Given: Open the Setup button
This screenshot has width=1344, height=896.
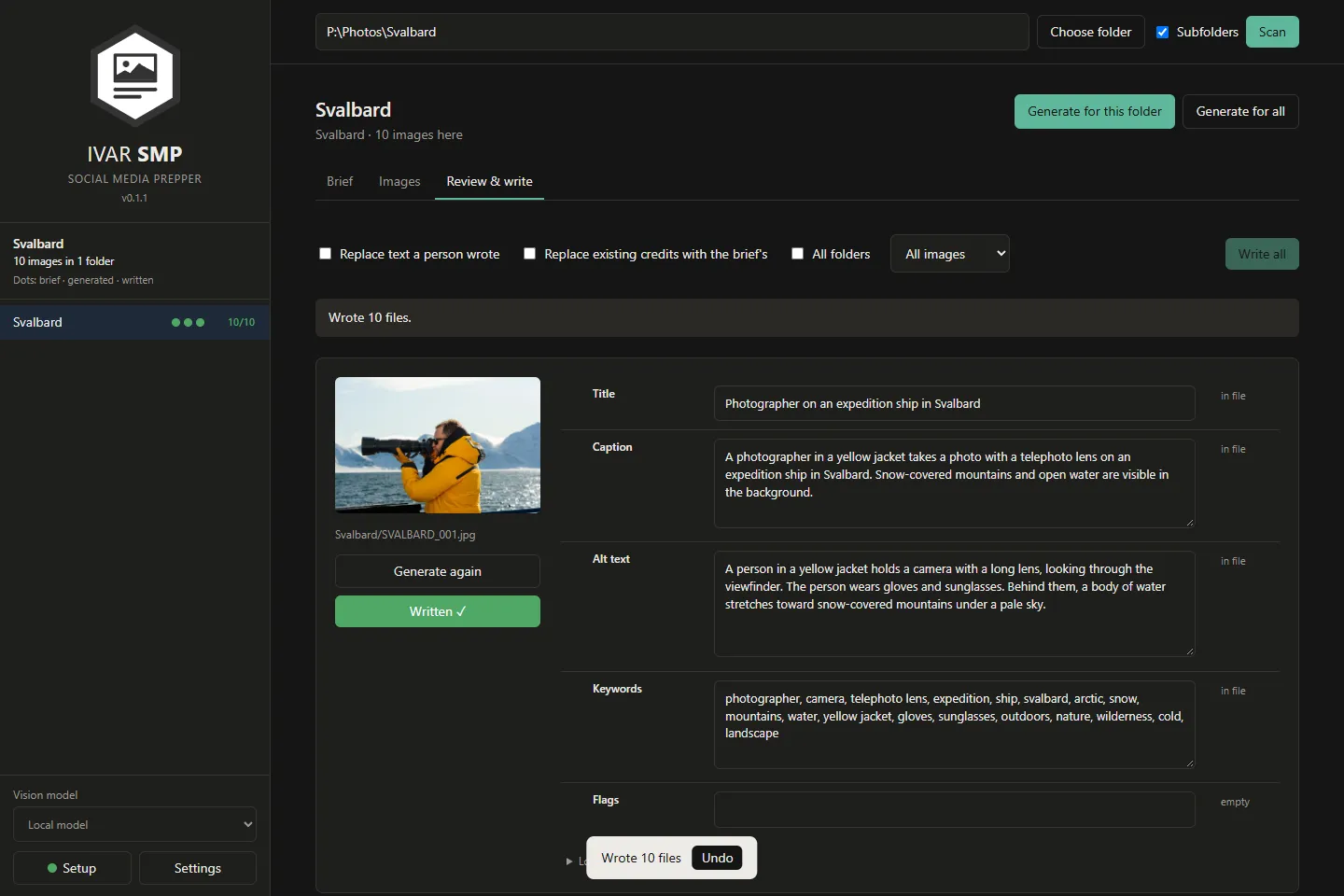Looking at the screenshot, I should point(73,868).
